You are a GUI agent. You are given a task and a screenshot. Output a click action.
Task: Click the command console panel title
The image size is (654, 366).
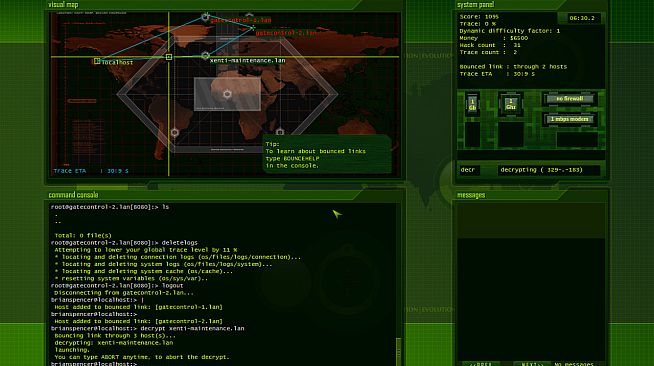click(73, 195)
